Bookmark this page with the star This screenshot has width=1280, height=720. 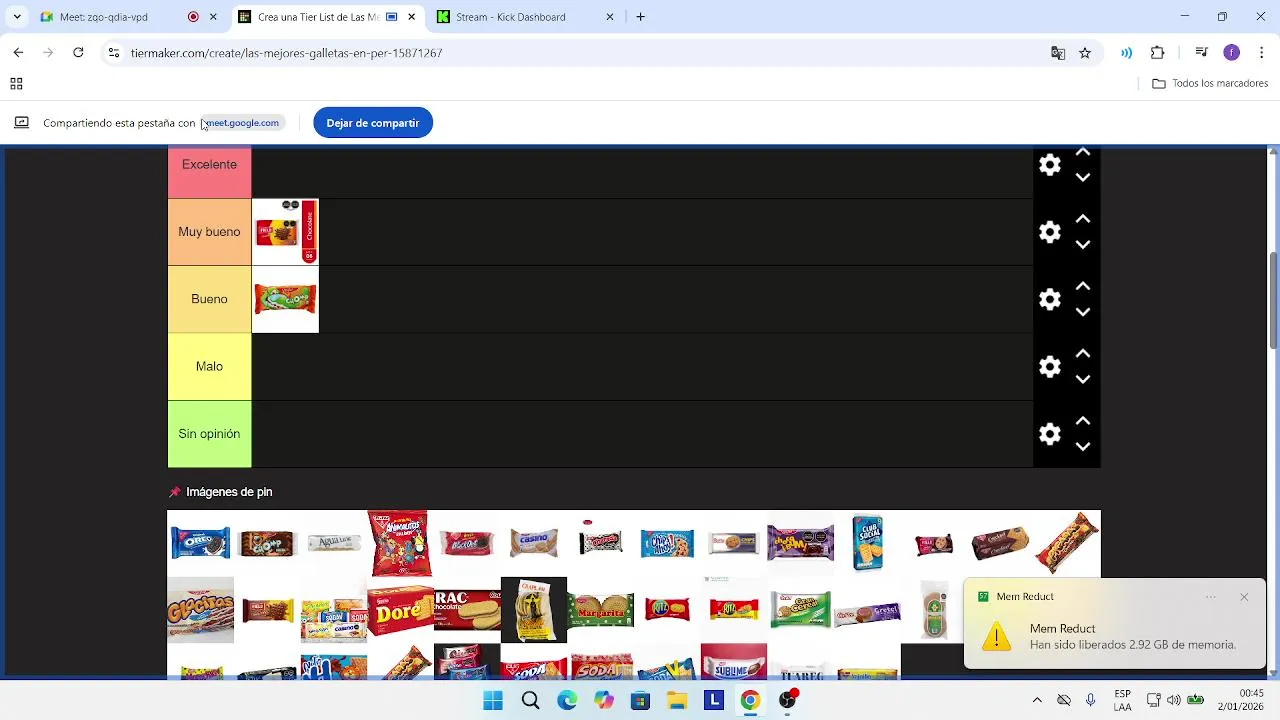tap(1085, 53)
